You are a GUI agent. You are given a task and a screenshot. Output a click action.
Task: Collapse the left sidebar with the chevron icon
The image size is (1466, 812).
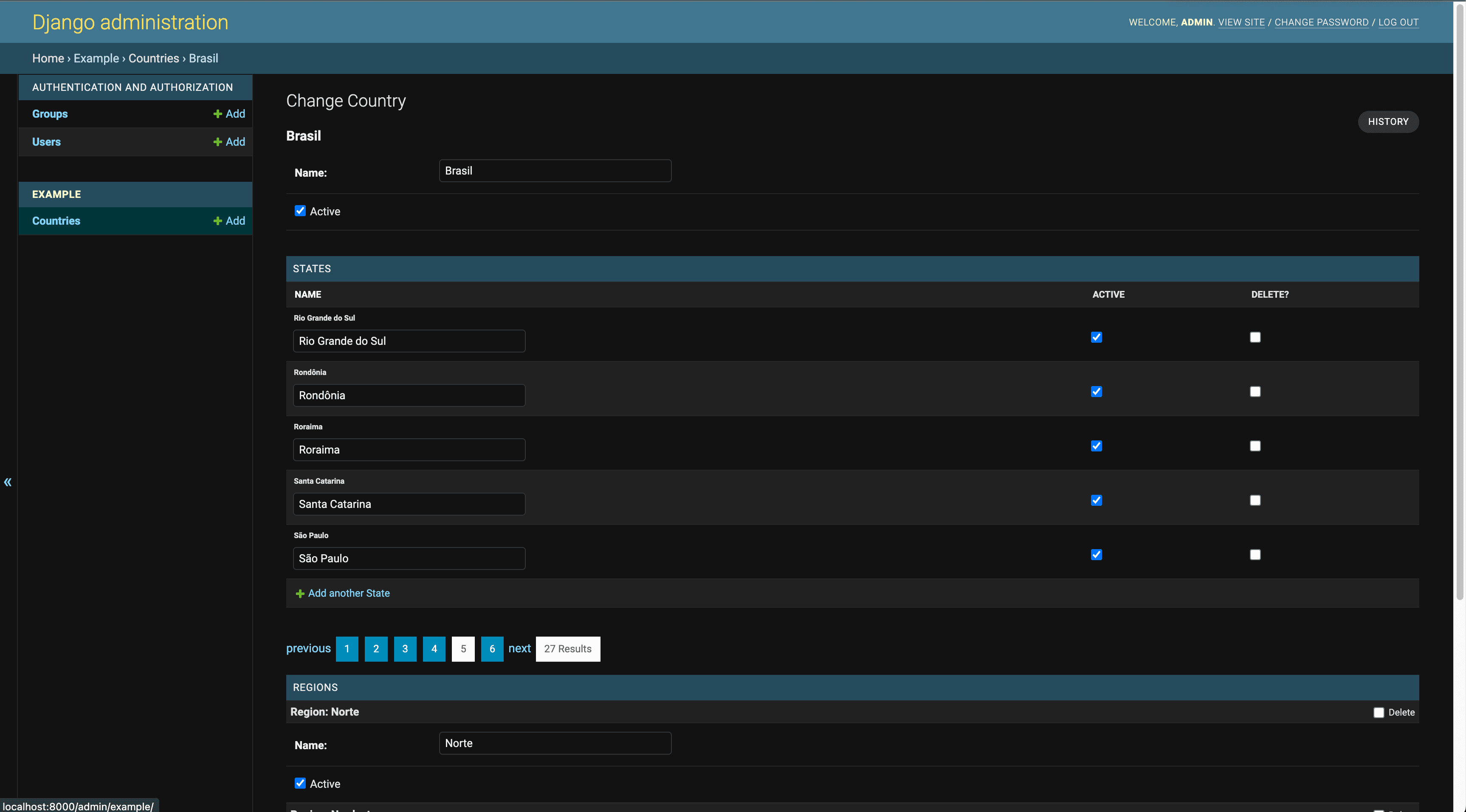[x=7, y=482]
